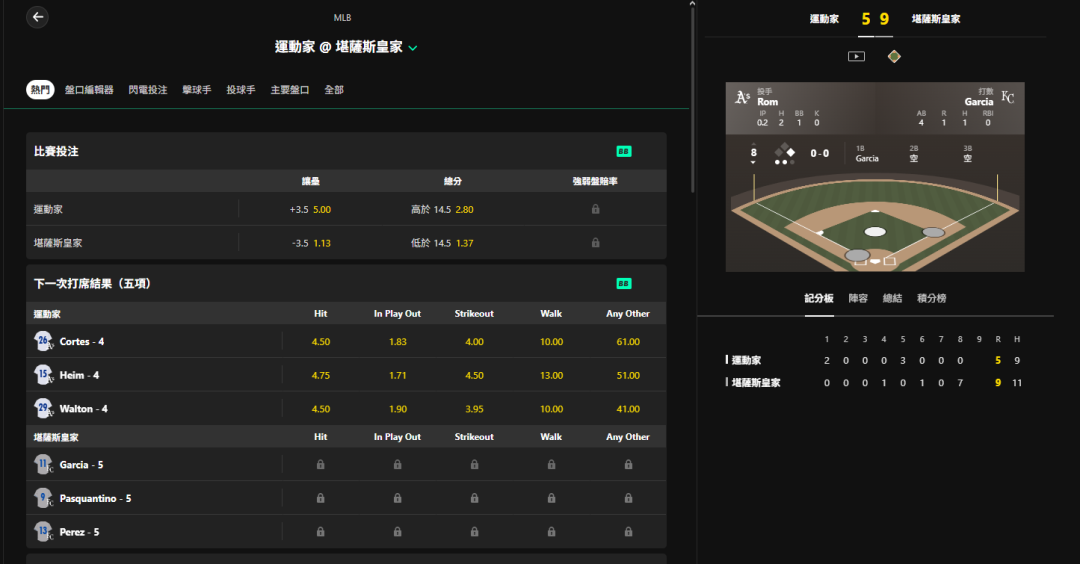Click Cortes jersey number 26 icon
The image size is (1080, 564).
[x=43, y=341]
